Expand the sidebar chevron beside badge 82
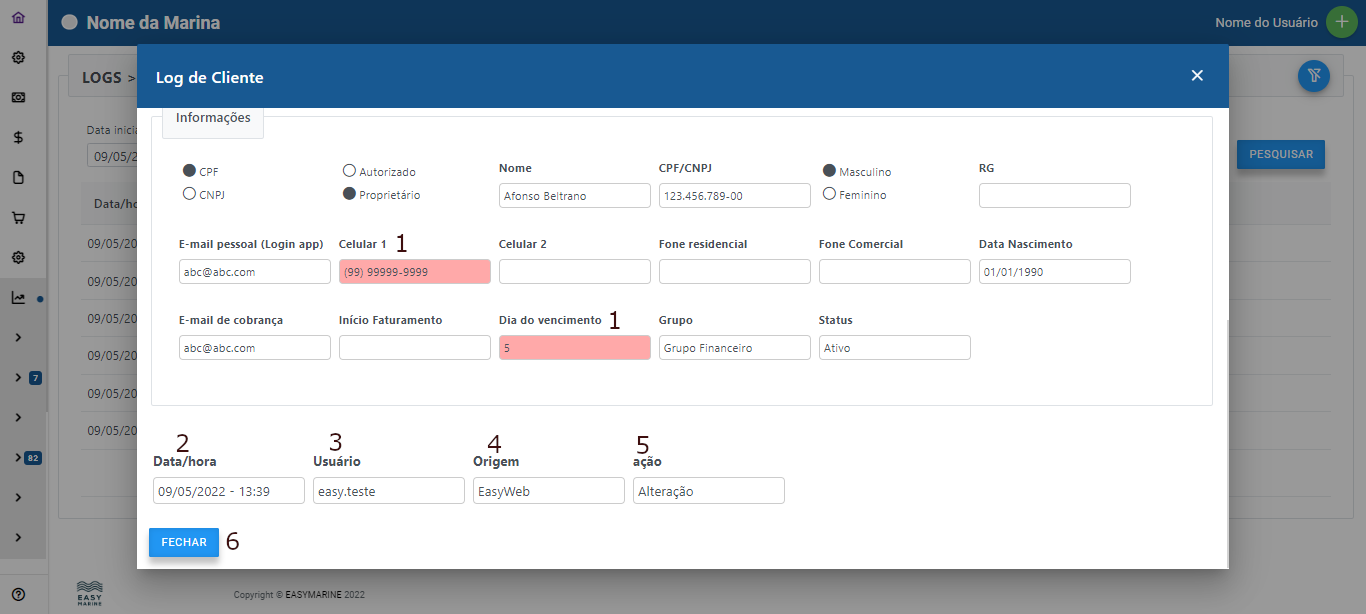The image size is (1366, 614). [x=18, y=457]
